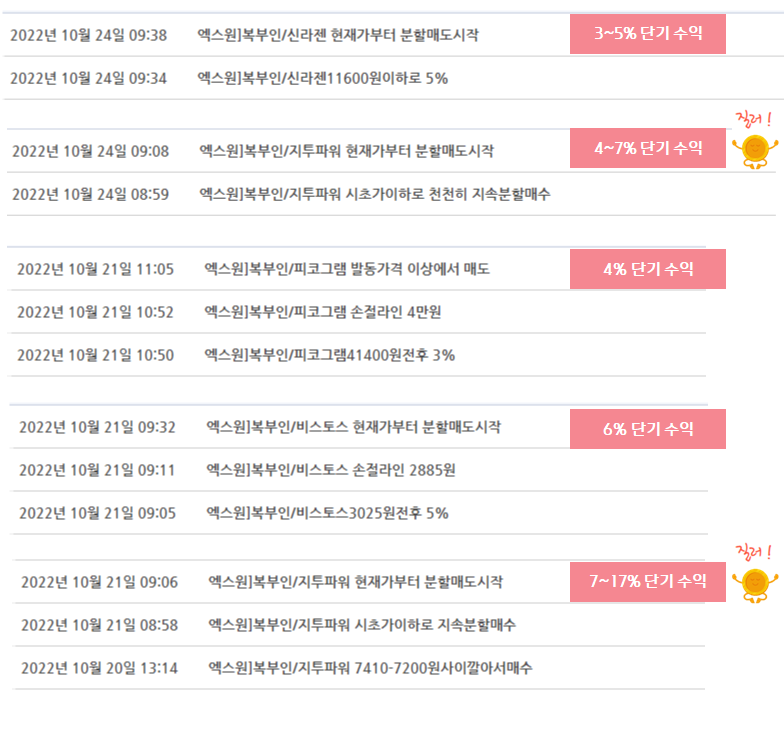Select 지투파워 시초가이하로 지속분할매수 entry

(x=360, y=625)
